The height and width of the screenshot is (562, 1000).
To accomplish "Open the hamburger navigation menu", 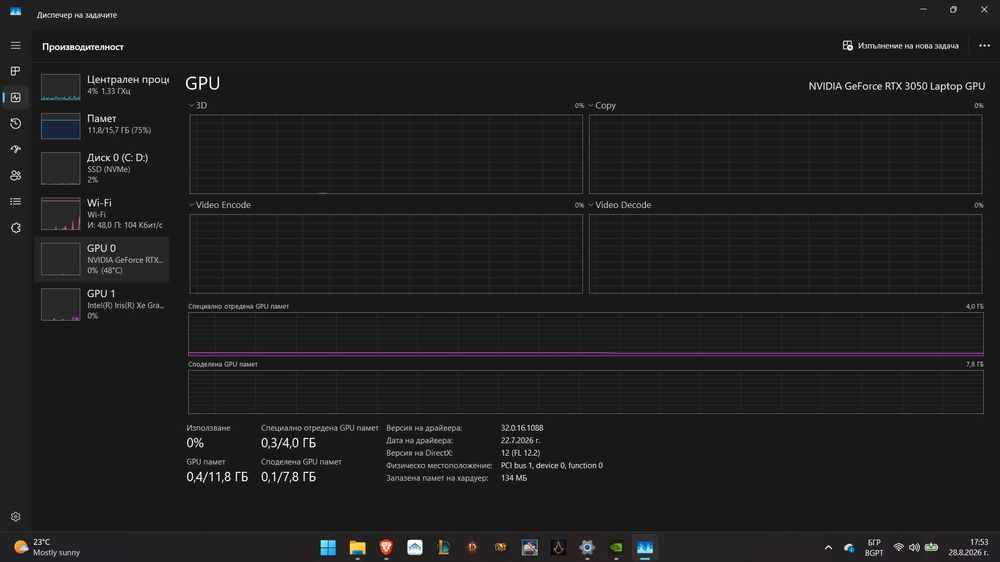I will [x=15, y=45].
